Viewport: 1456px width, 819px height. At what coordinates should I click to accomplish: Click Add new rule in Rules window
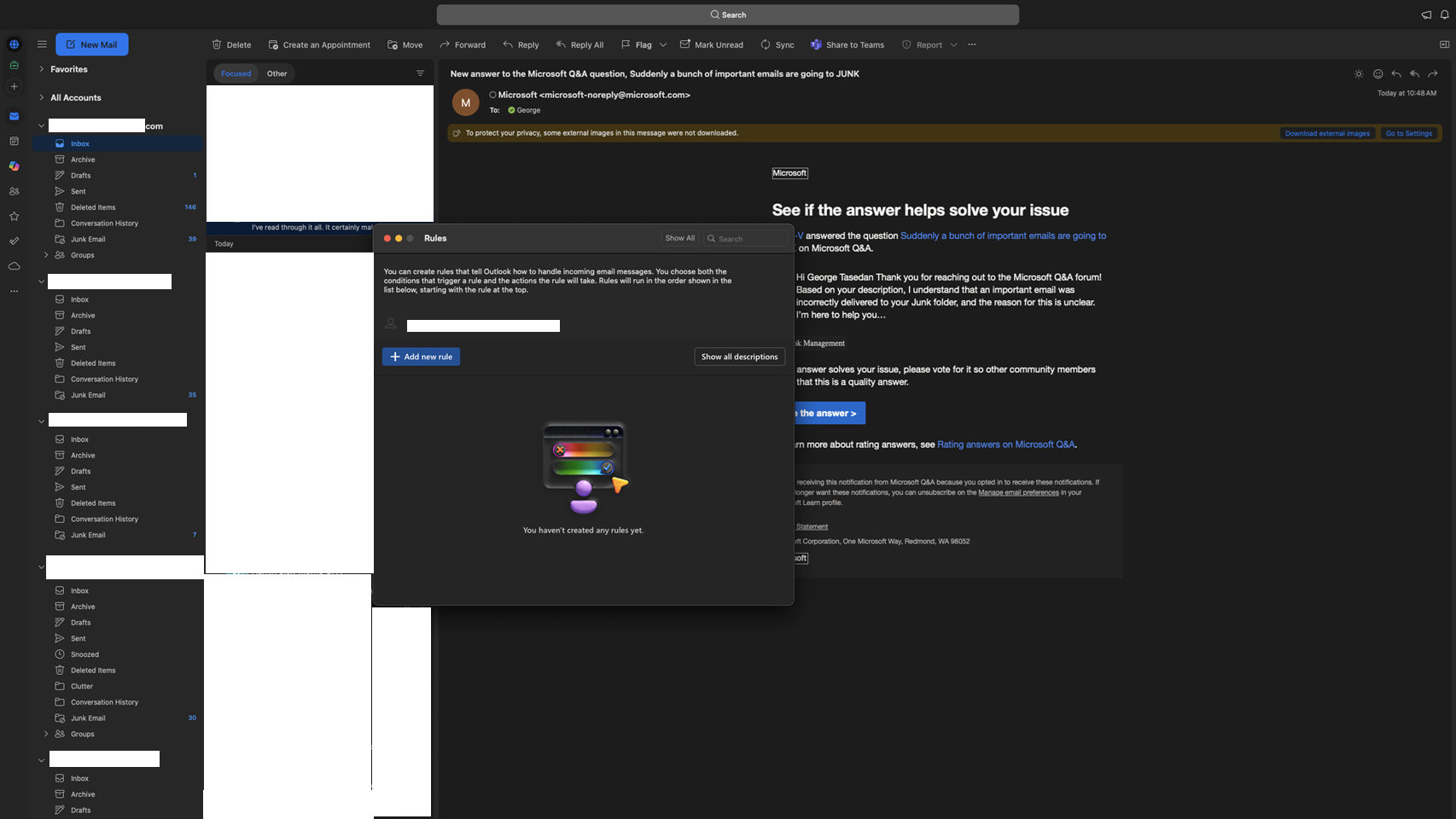point(421,357)
